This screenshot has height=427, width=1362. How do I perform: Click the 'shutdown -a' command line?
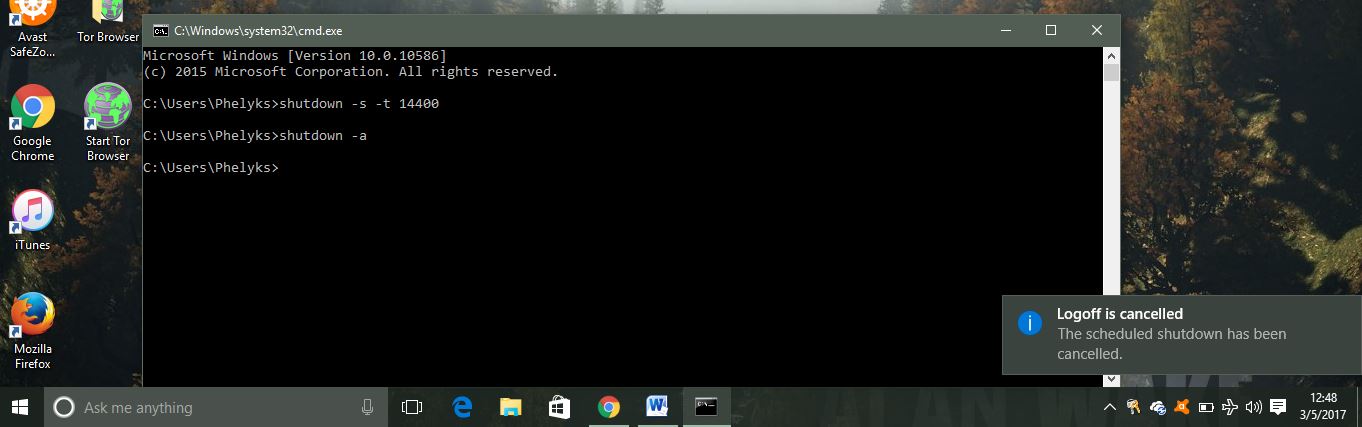(x=255, y=136)
